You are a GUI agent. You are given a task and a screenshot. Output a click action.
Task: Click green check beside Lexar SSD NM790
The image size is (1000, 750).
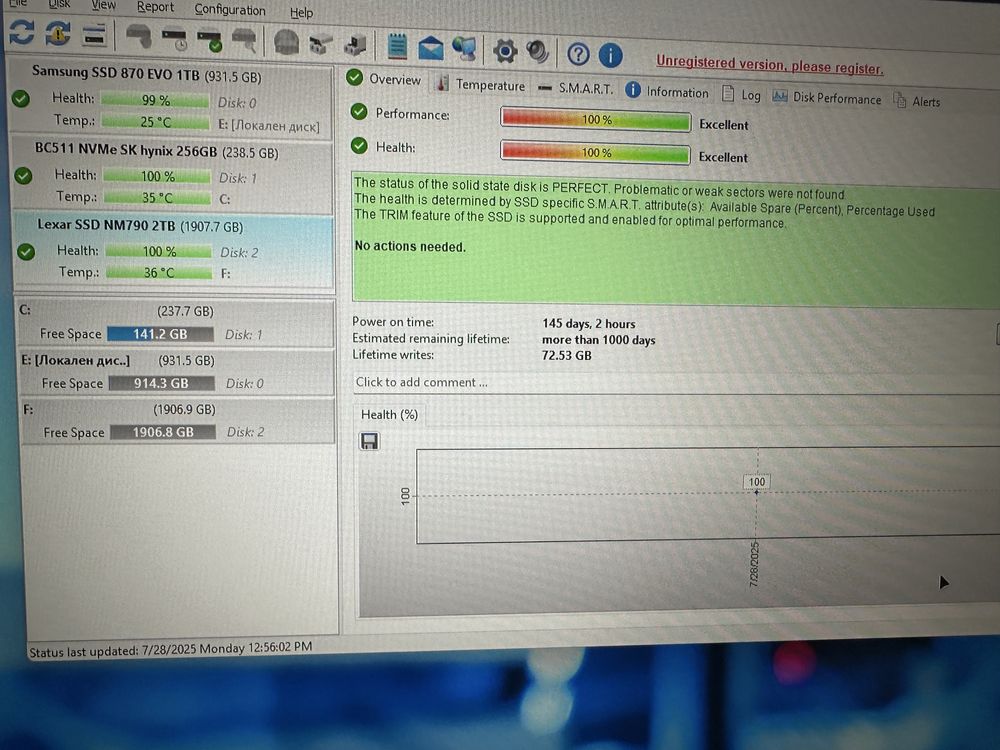click(26, 251)
